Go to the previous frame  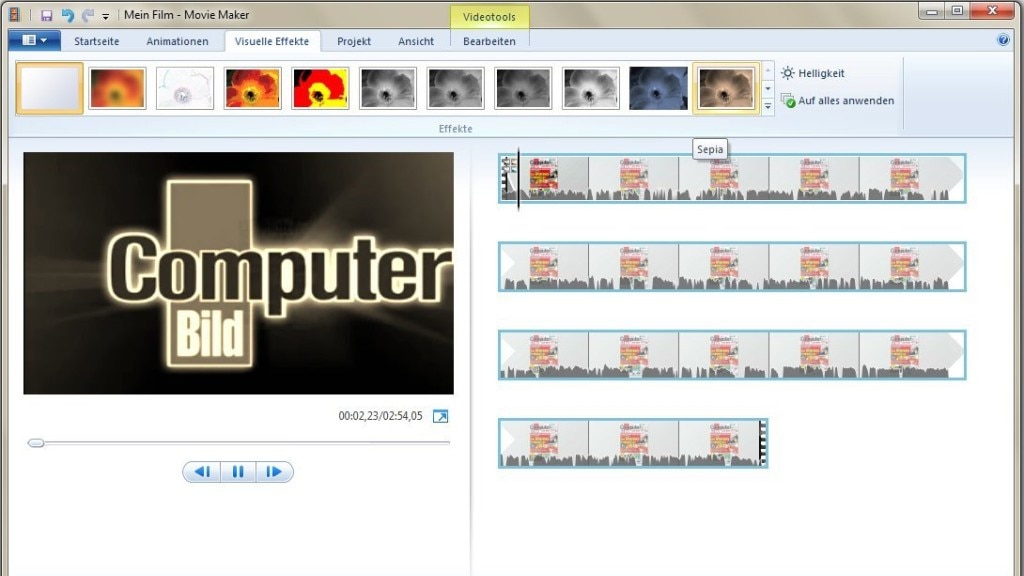[x=202, y=472]
